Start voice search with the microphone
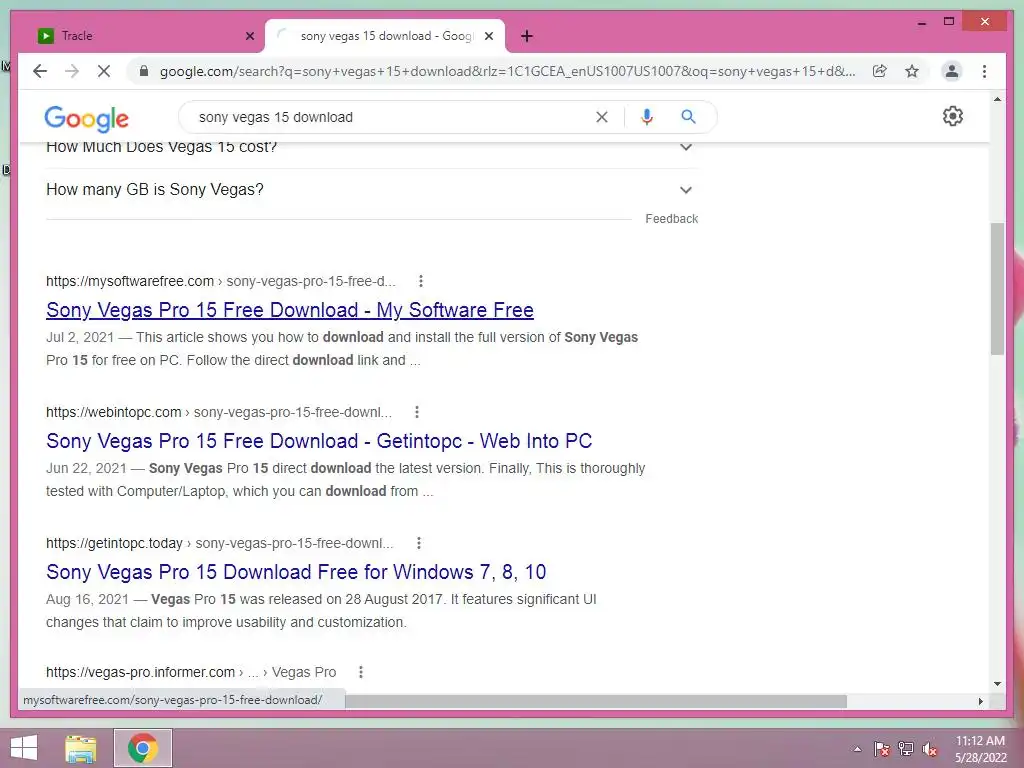1024x768 pixels. pos(647,117)
